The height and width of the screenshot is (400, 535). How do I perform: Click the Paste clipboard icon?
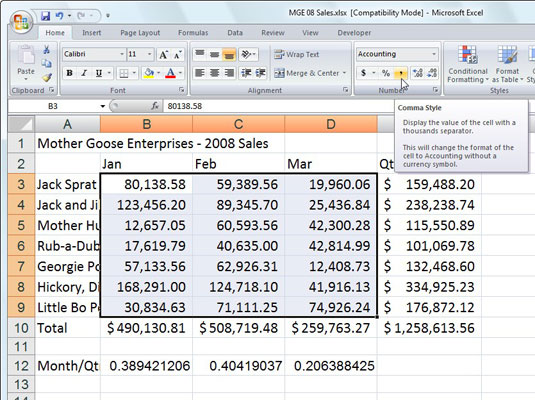click(x=26, y=55)
